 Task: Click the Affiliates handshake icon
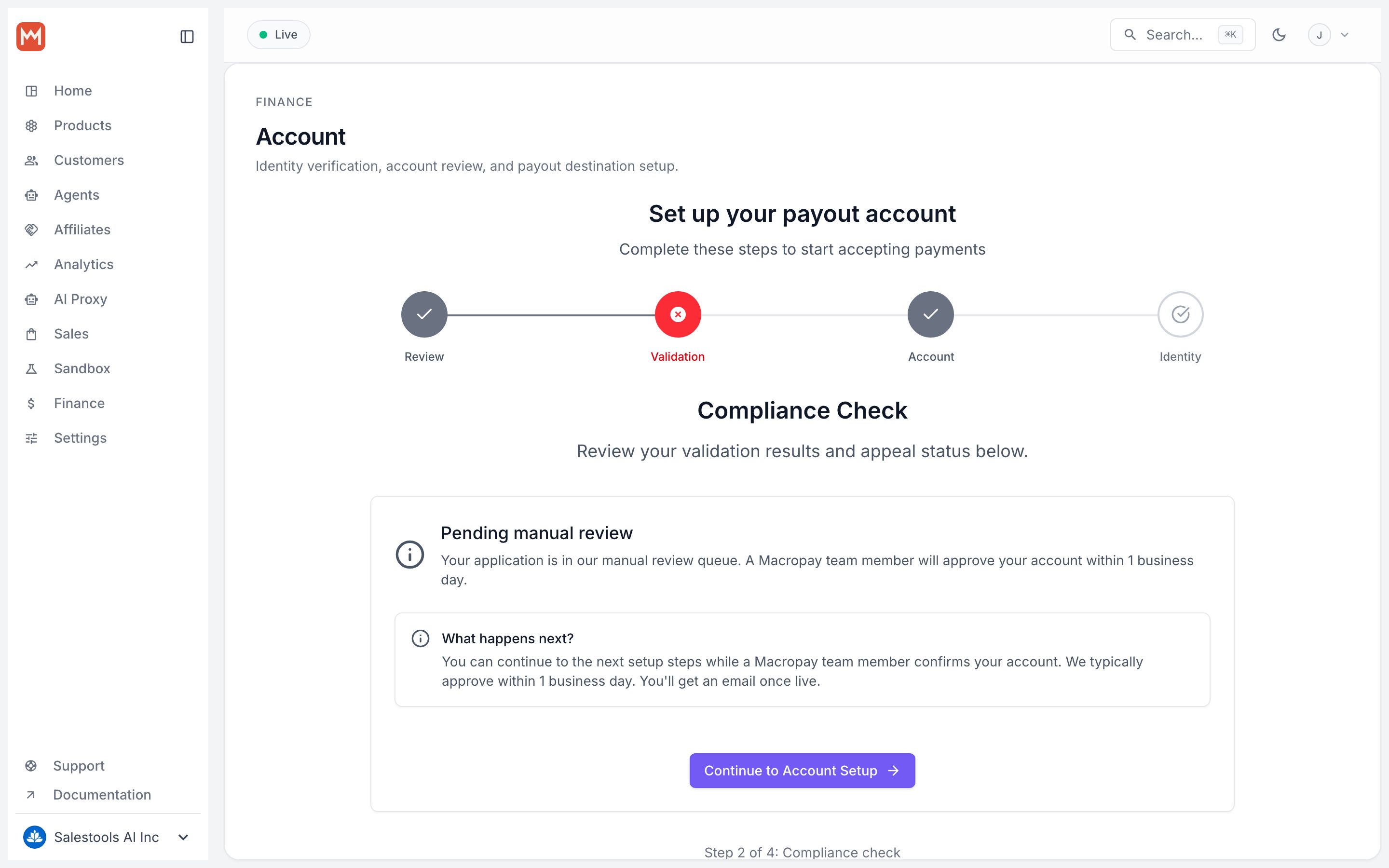[31, 230]
